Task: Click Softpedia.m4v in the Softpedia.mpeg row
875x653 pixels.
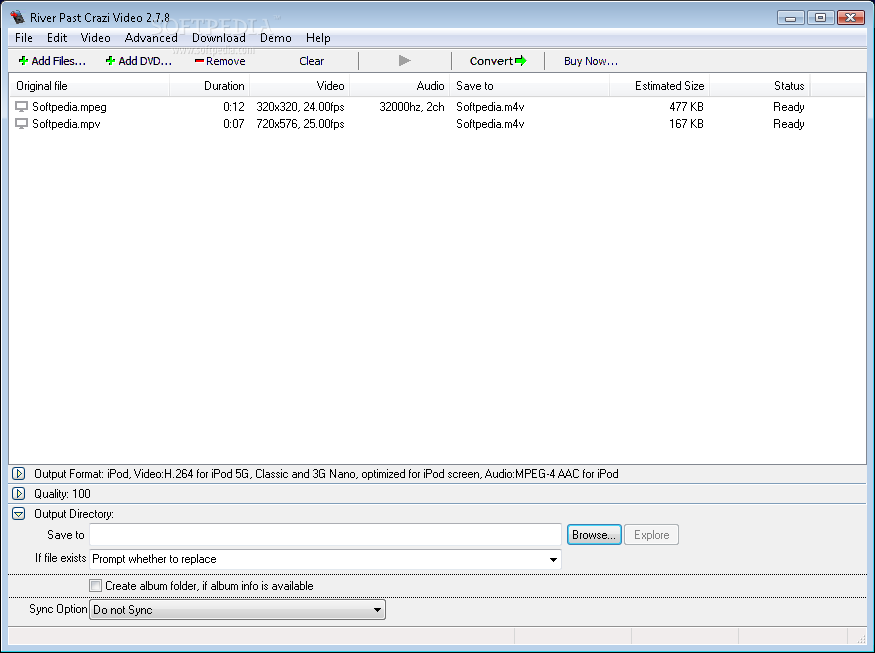Action: click(x=490, y=107)
